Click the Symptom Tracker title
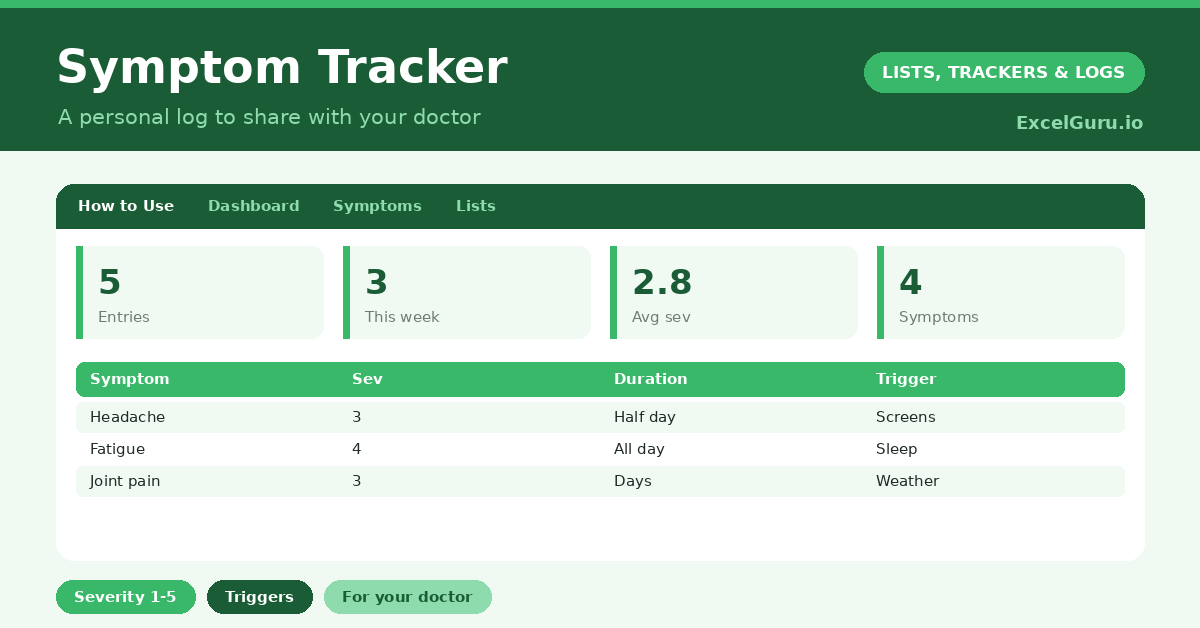Image resolution: width=1200 pixels, height=628 pixels. coord(282,68)
